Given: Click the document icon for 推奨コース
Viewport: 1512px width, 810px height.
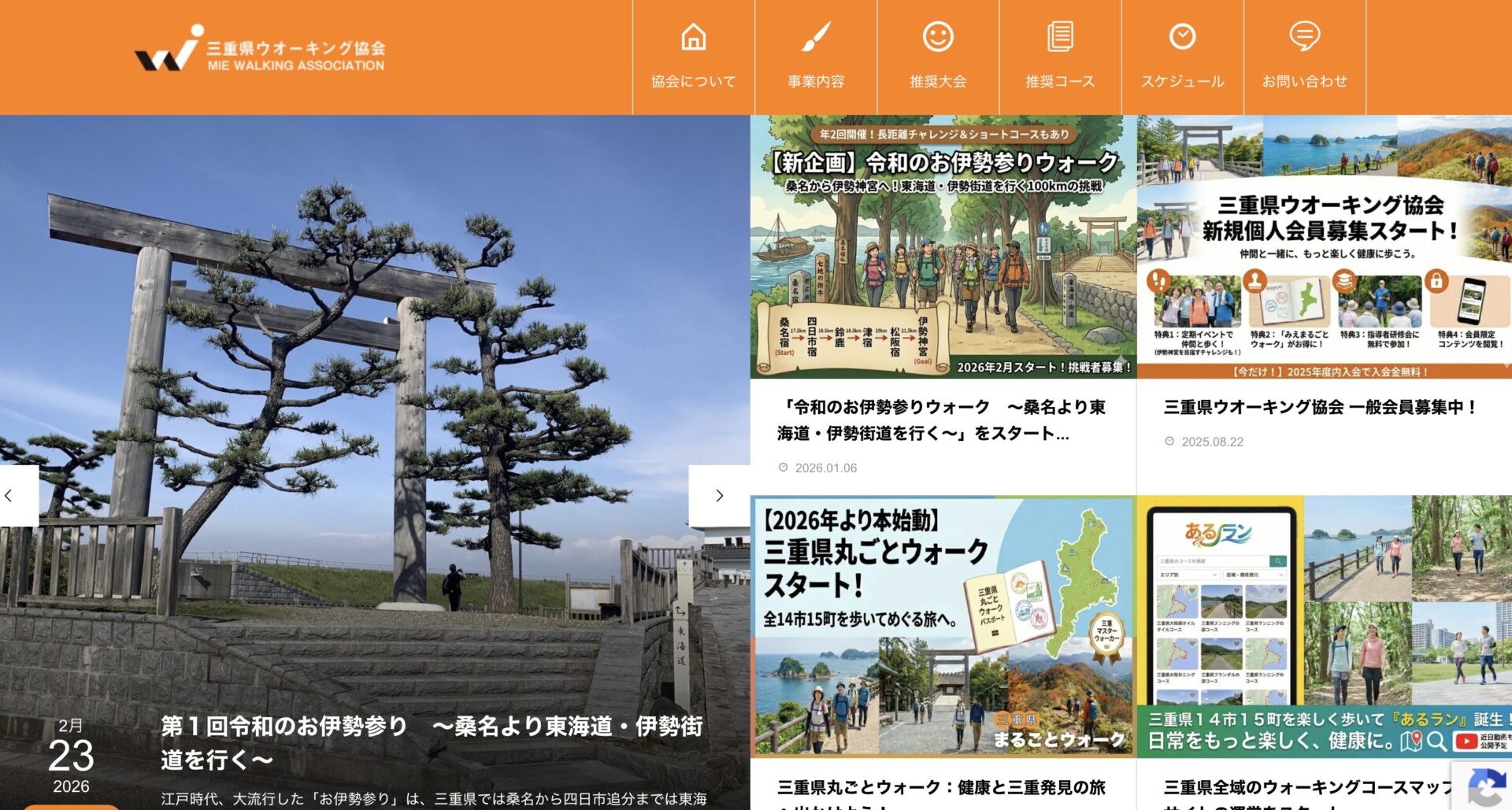Looking at the screenshot, I should coord(1060,37).
